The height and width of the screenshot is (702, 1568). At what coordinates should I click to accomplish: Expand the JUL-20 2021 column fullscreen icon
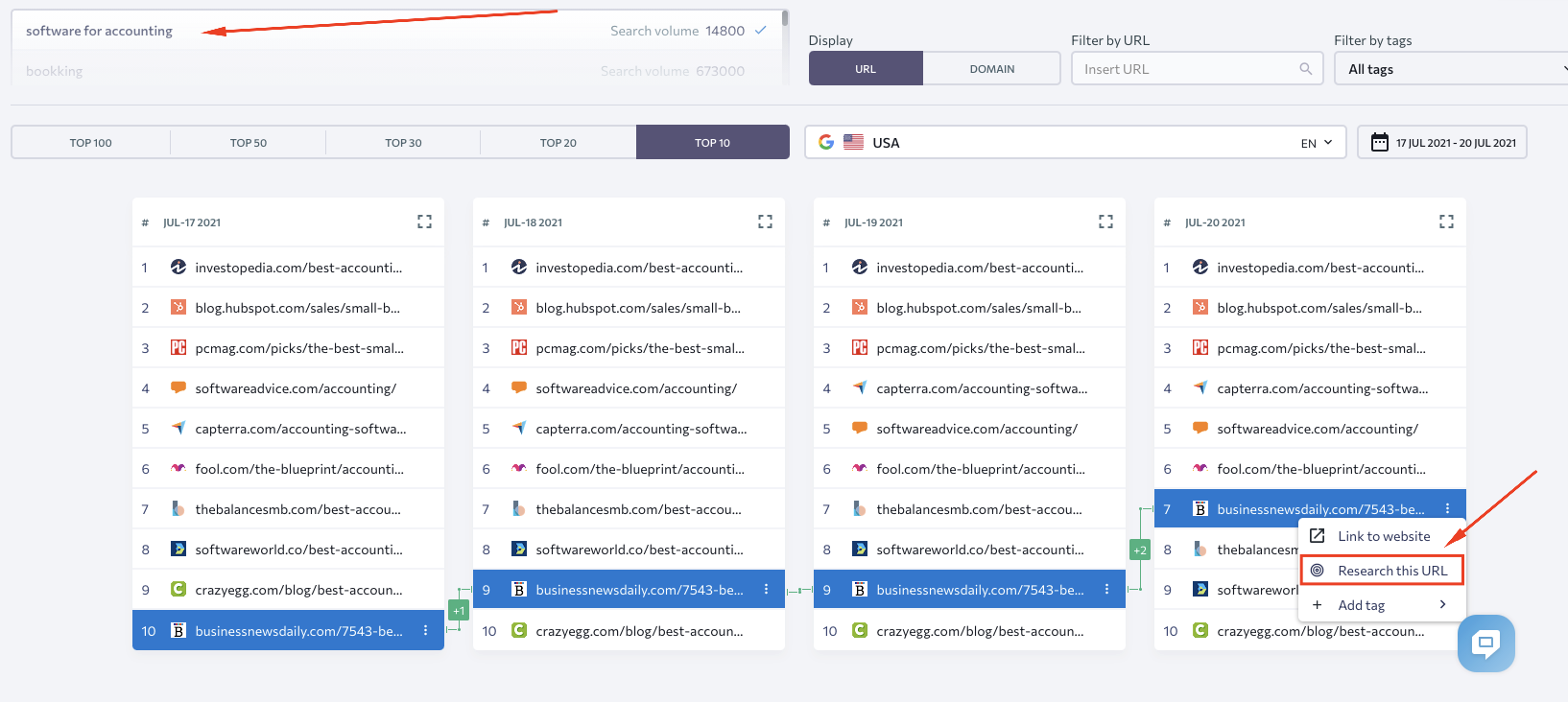pos(1446,222)
